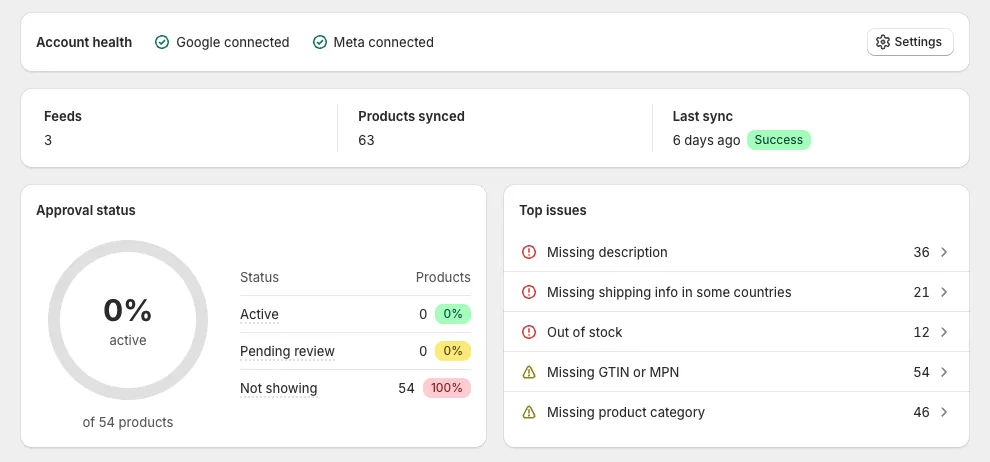Click the Approval status heading

click(86, 210)
